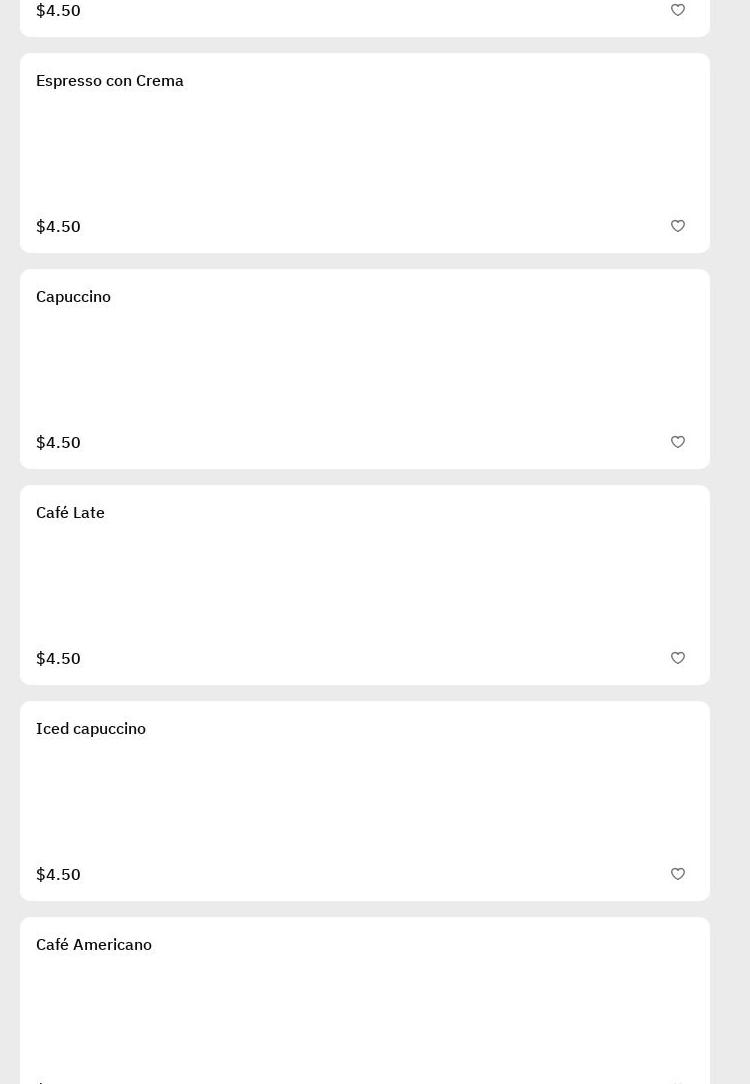
Task: Click the $4.50 price under Espresso con Crema
Action: [x=58, y=227]
